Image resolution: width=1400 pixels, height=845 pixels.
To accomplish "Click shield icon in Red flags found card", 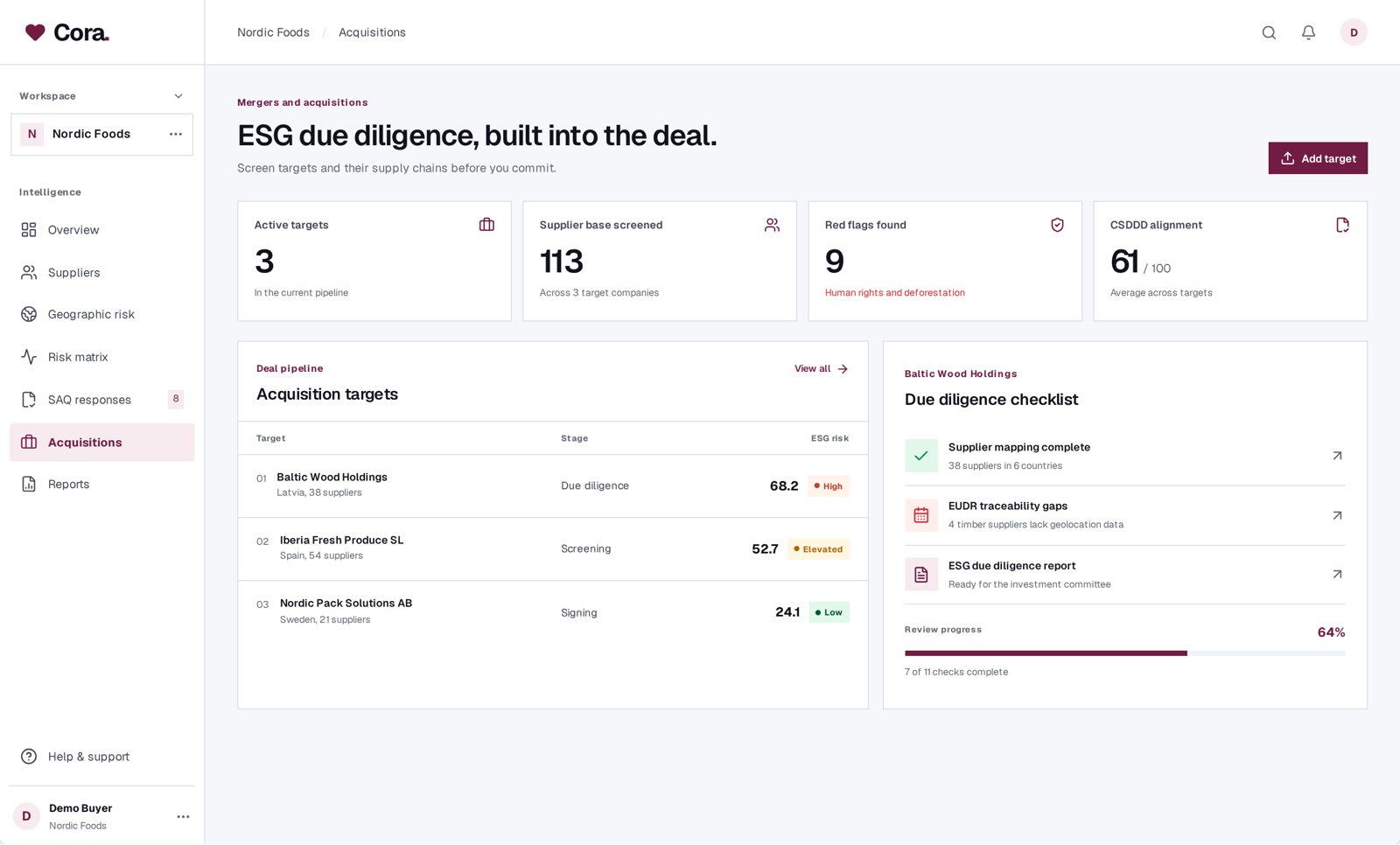I will coord(1057,225).
